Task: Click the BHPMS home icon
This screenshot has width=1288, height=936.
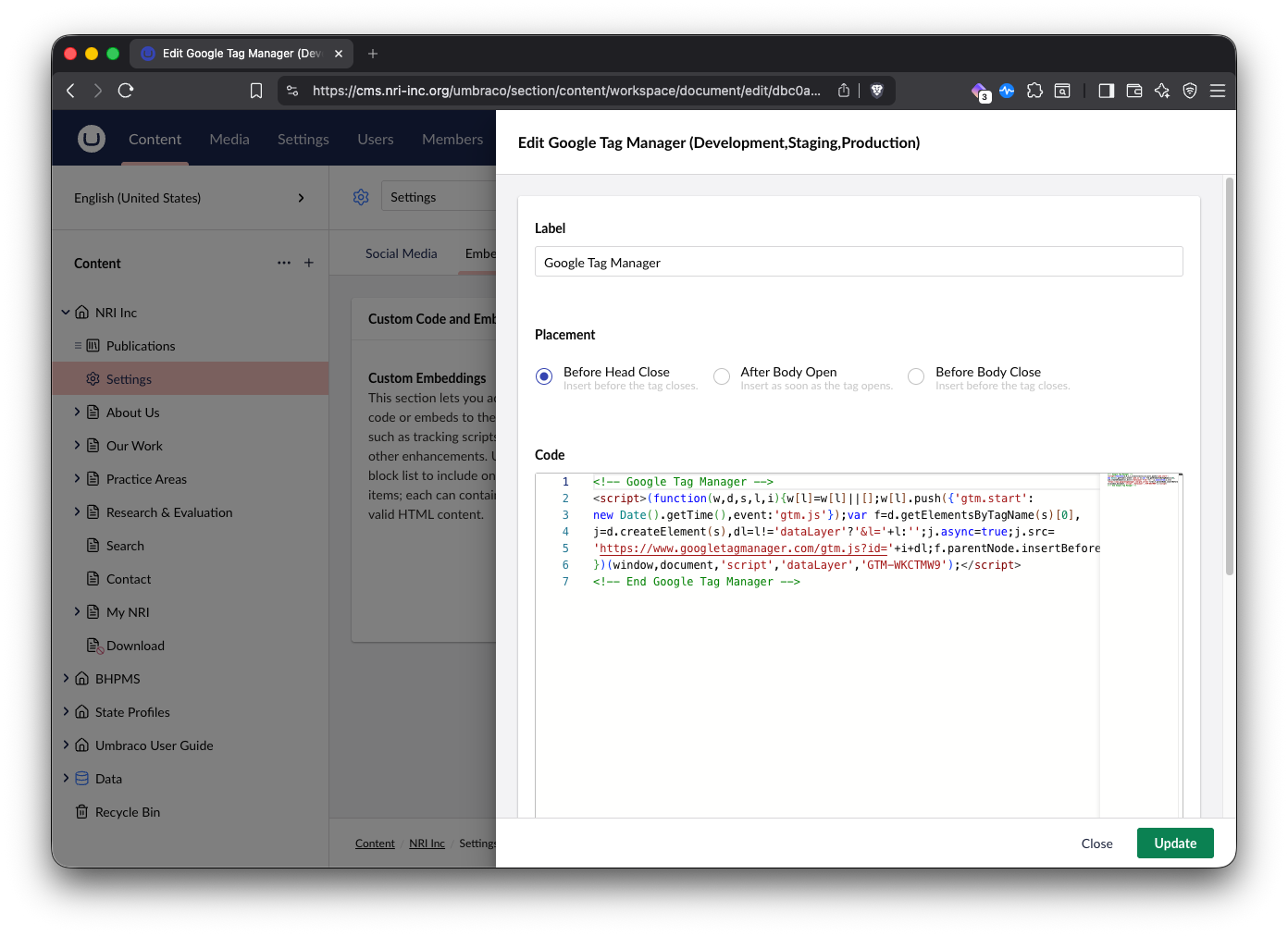Action: coord(81,679)
